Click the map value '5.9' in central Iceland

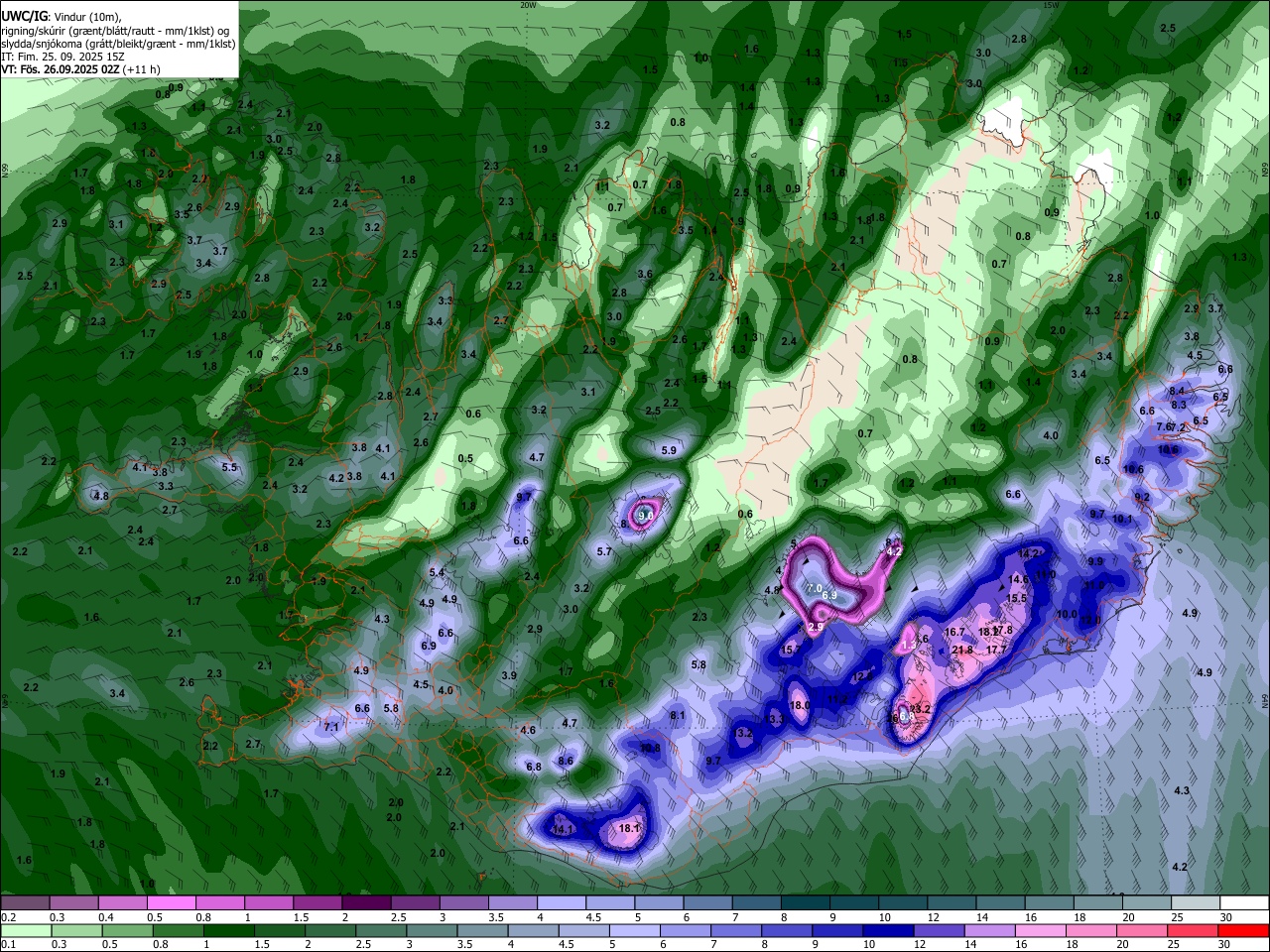[x=669, y=450]
